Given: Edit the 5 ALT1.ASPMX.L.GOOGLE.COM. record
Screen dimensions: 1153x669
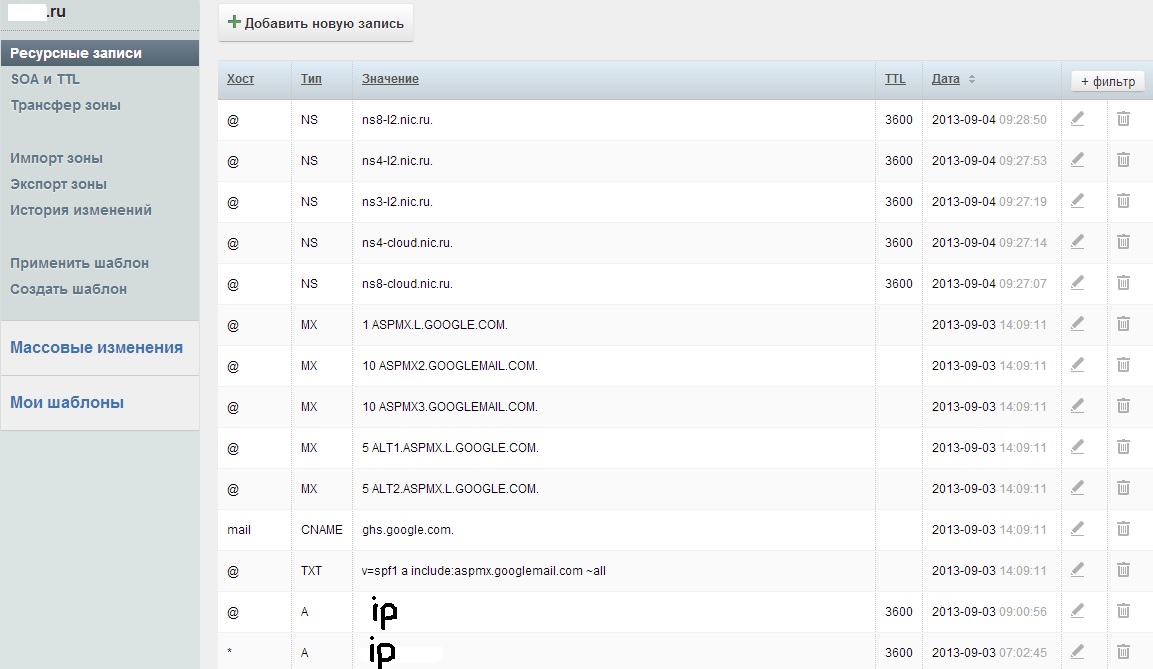Looking at the screenshot, I should (x=1077, y=447).
